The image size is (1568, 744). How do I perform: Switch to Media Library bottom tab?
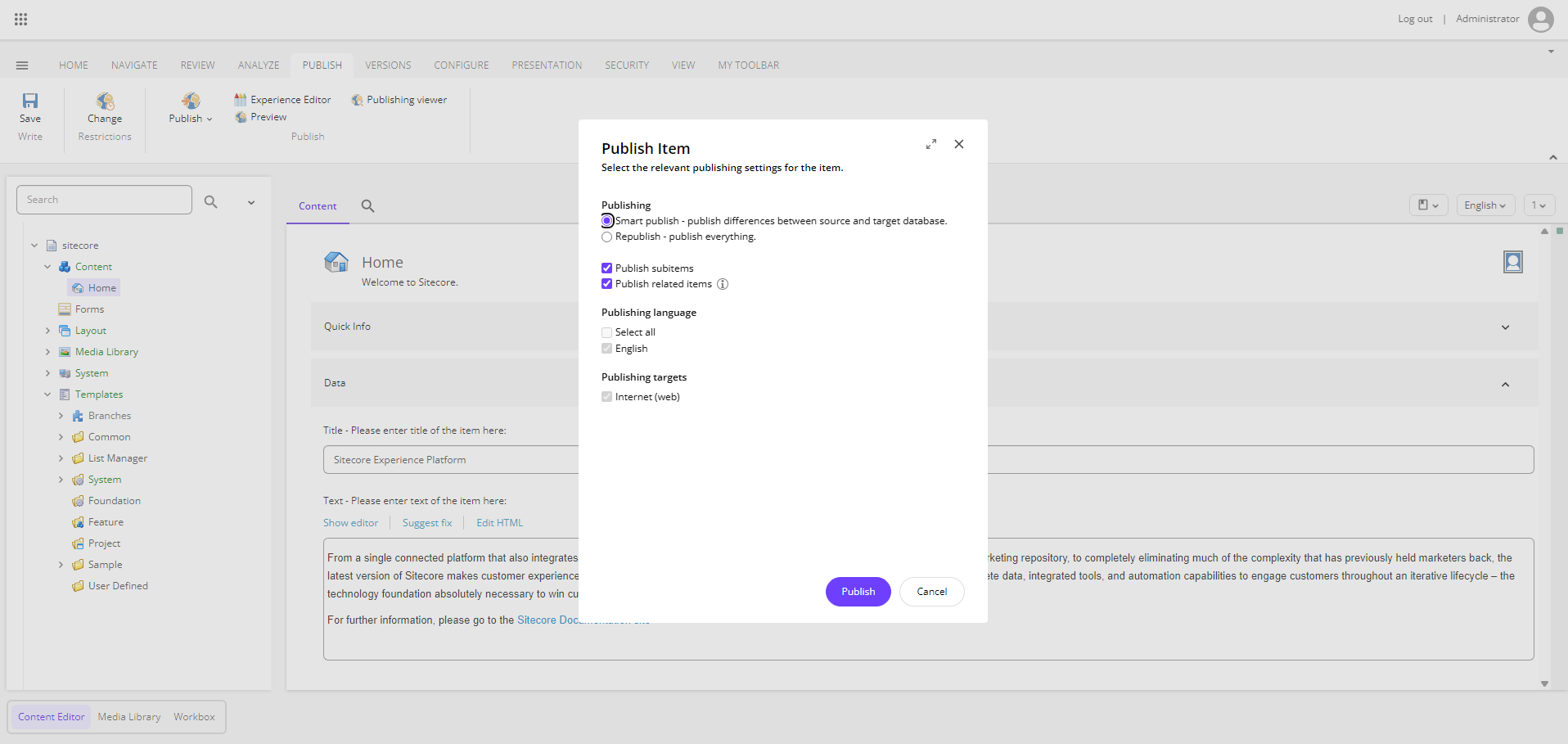[129, 717]
